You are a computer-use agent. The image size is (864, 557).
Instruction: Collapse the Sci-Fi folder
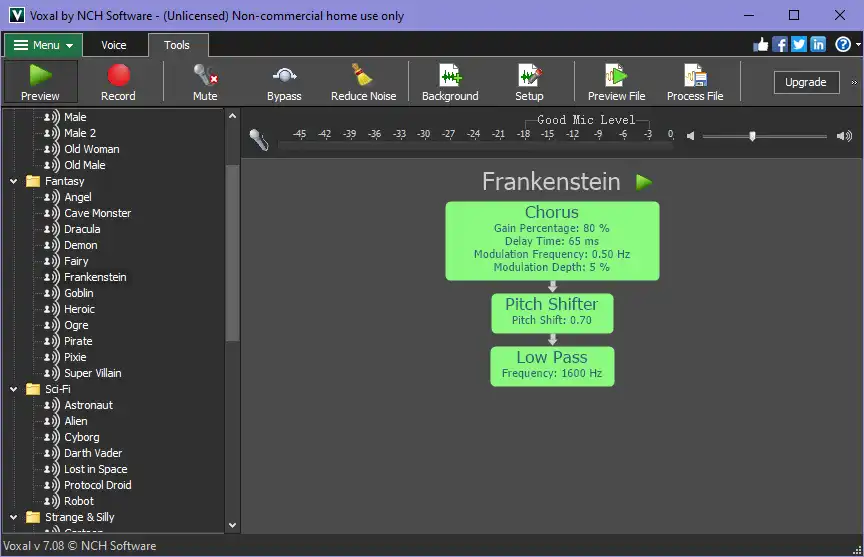coord(14,389)
